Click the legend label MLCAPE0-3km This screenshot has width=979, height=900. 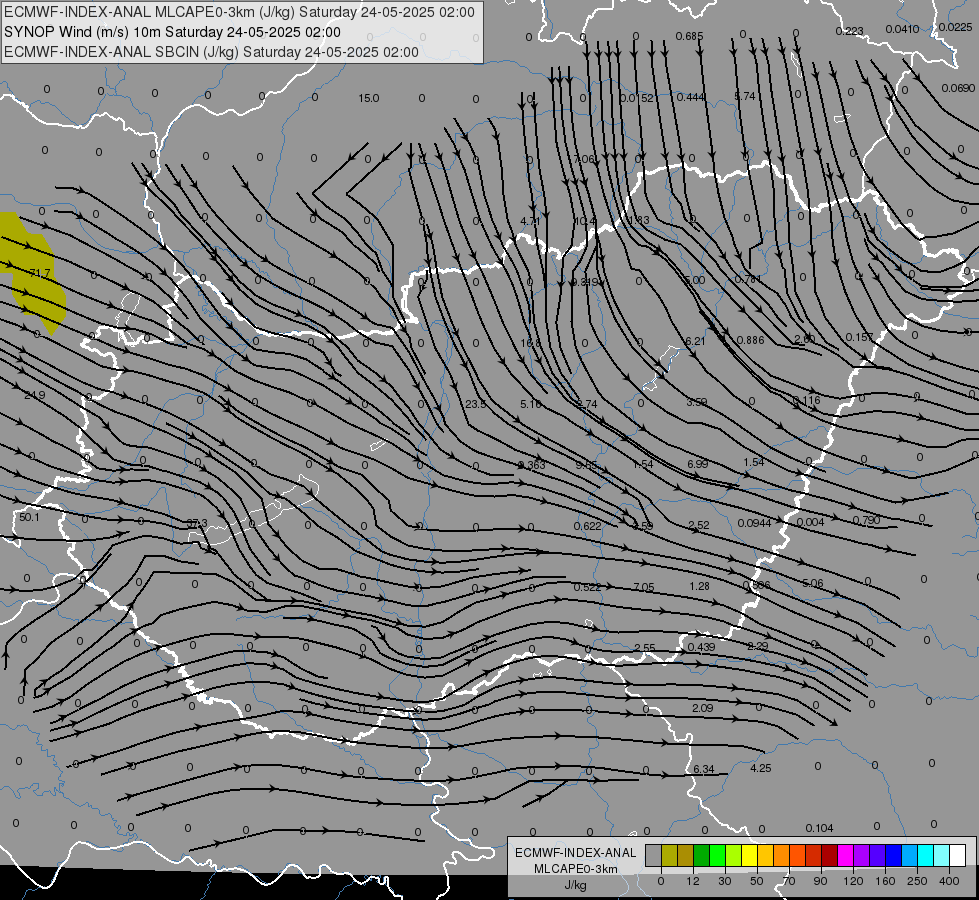576,869
